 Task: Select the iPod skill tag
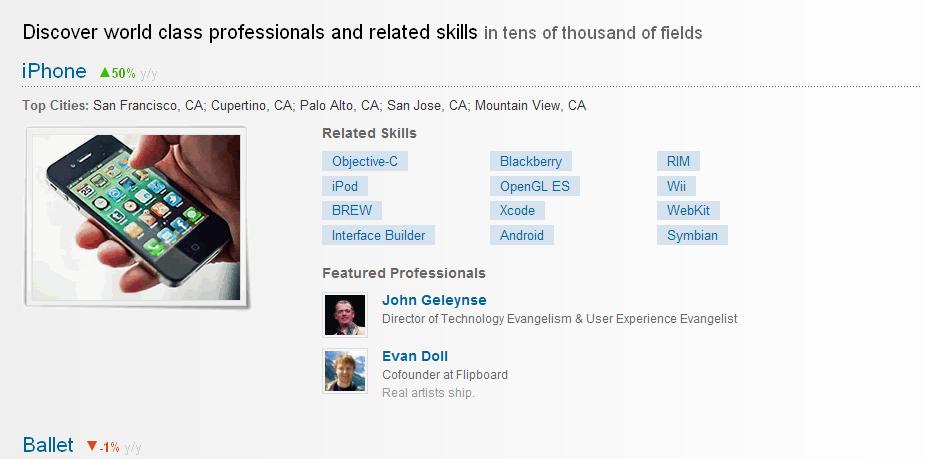pyautogui.click(x=345, y=186)
